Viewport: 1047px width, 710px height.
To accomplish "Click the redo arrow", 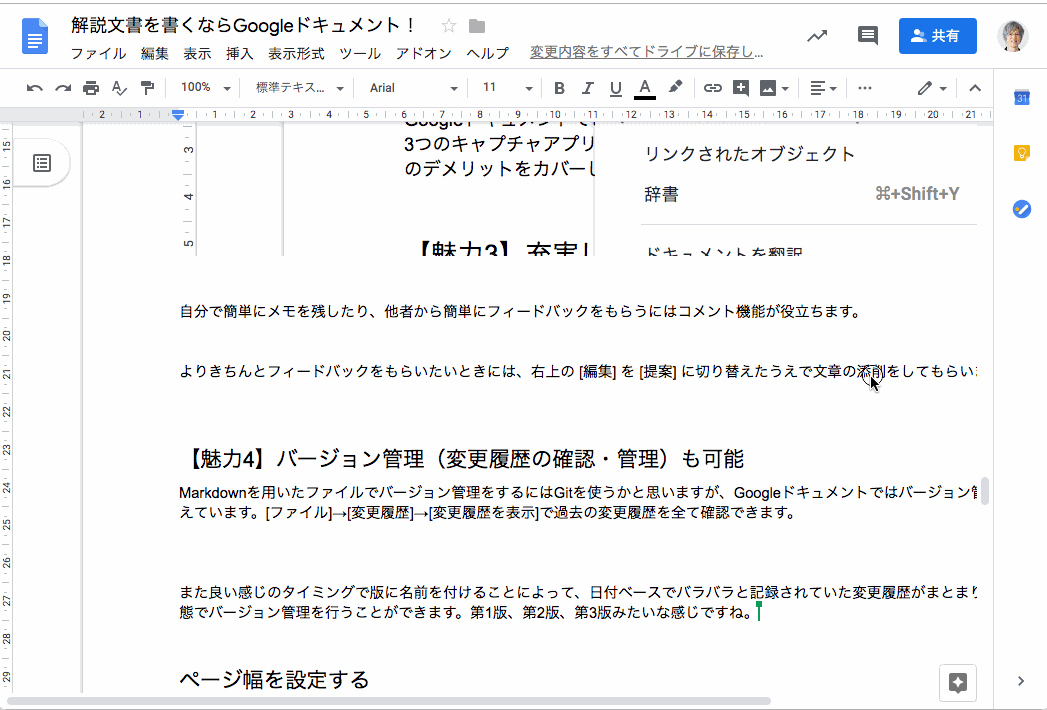I will tap(63, 88).
